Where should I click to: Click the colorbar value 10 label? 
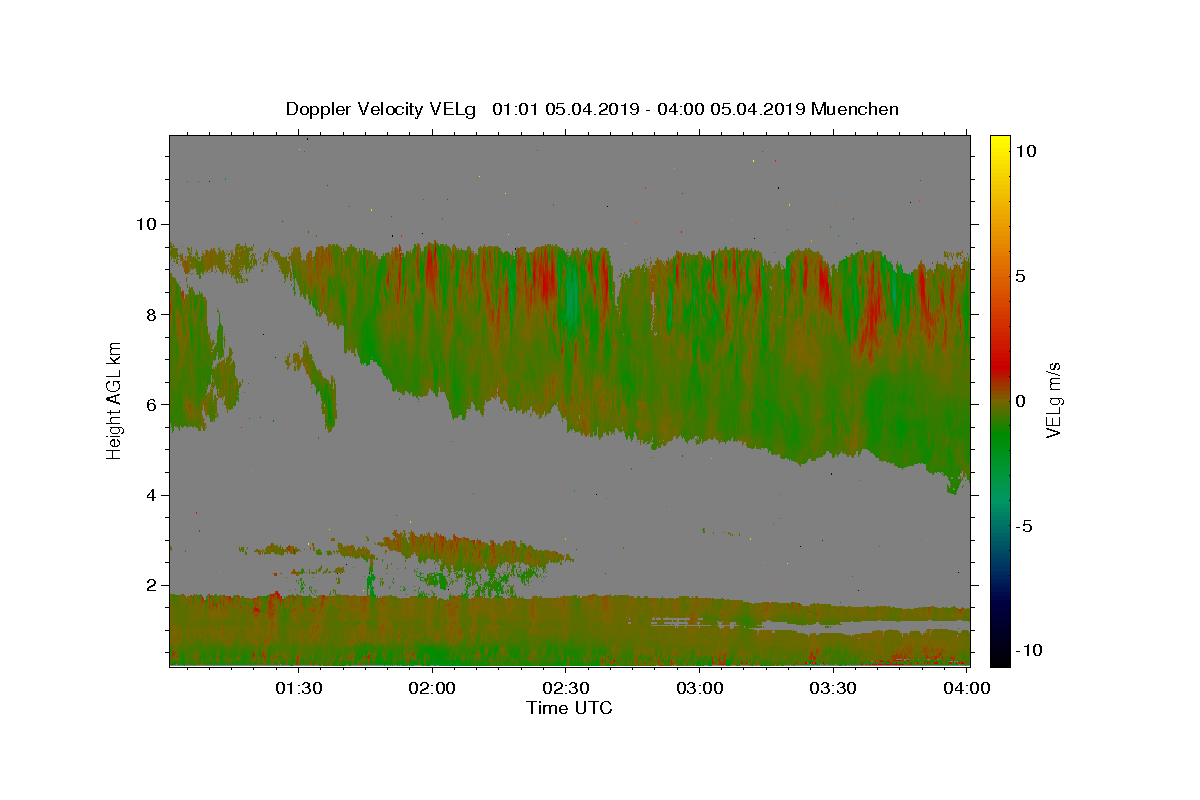1026,151
